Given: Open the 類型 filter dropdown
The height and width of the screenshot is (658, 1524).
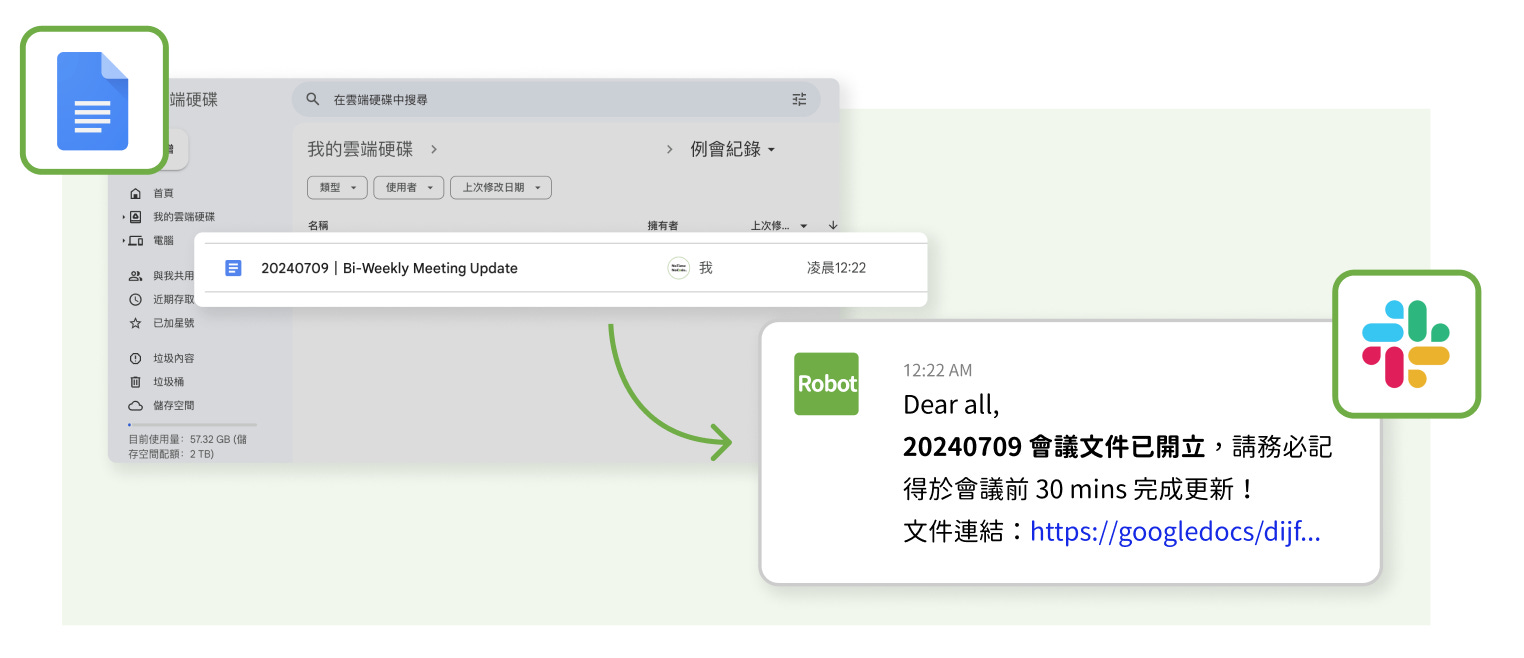Looking at the screenshot, I should click(x=337, y=187).
